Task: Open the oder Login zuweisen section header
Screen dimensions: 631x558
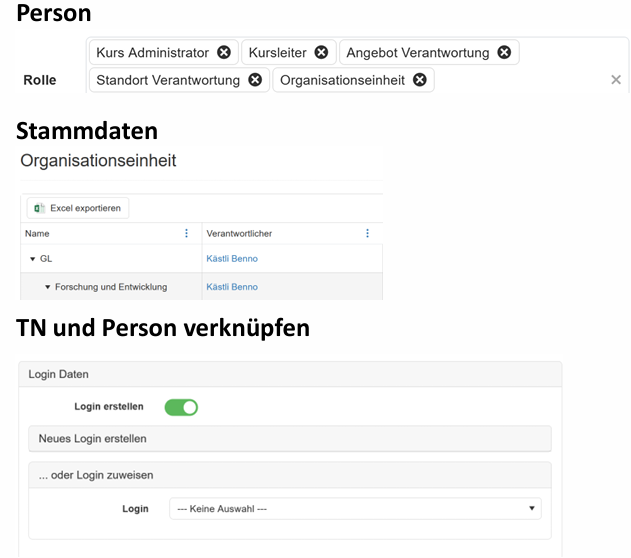Action: tap(290, 475)
